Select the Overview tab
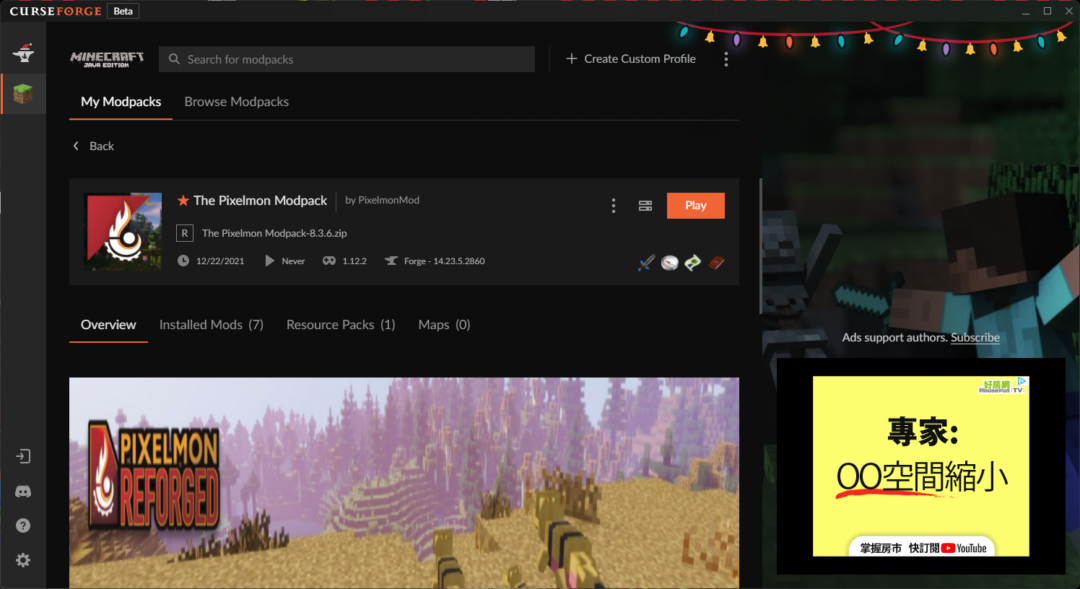1080x589 pixels. [x=108, y=324]
